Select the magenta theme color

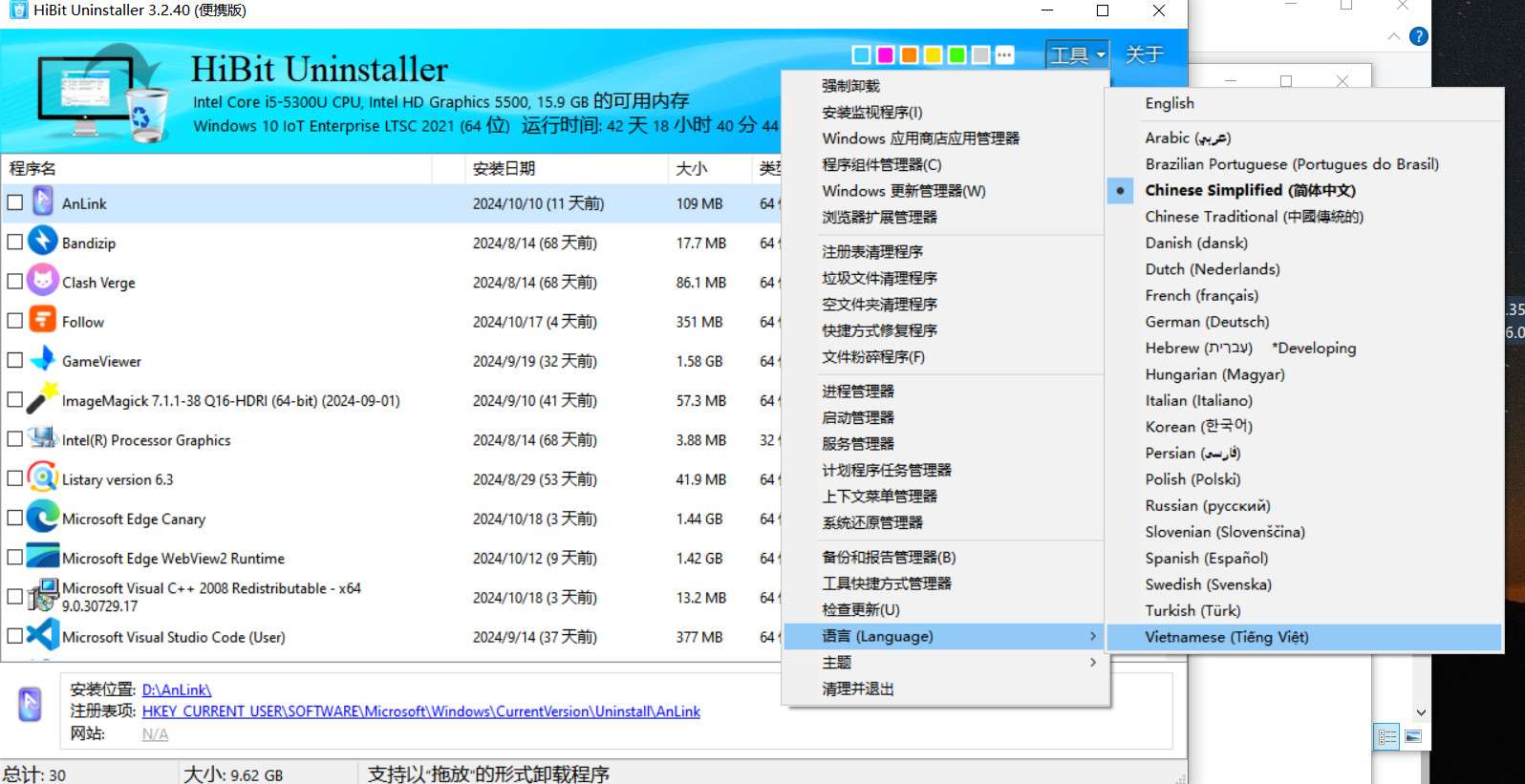click(x=885, y=54)
